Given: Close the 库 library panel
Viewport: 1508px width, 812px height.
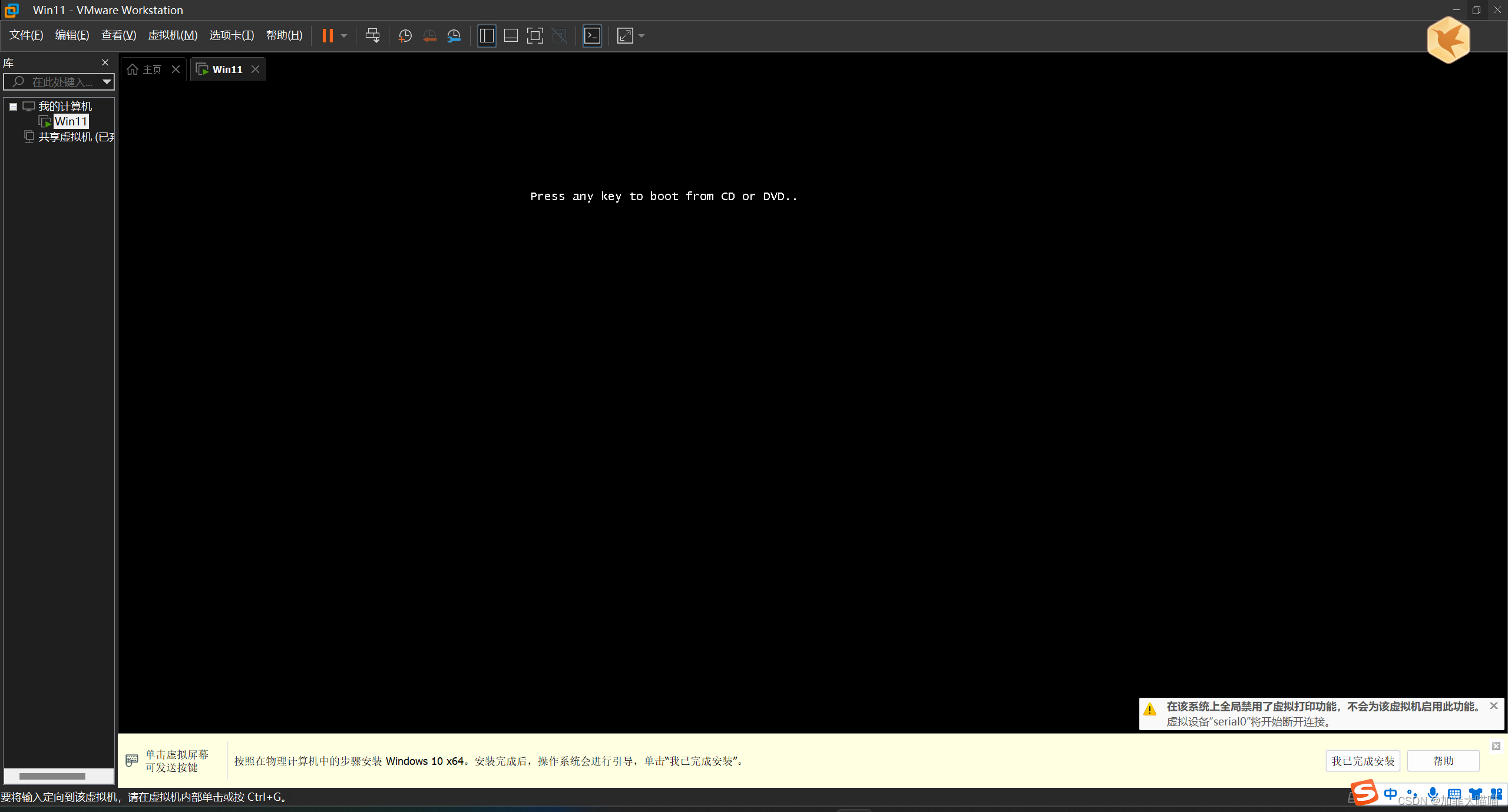Looking at the screenshot, I should click(105, 62).
